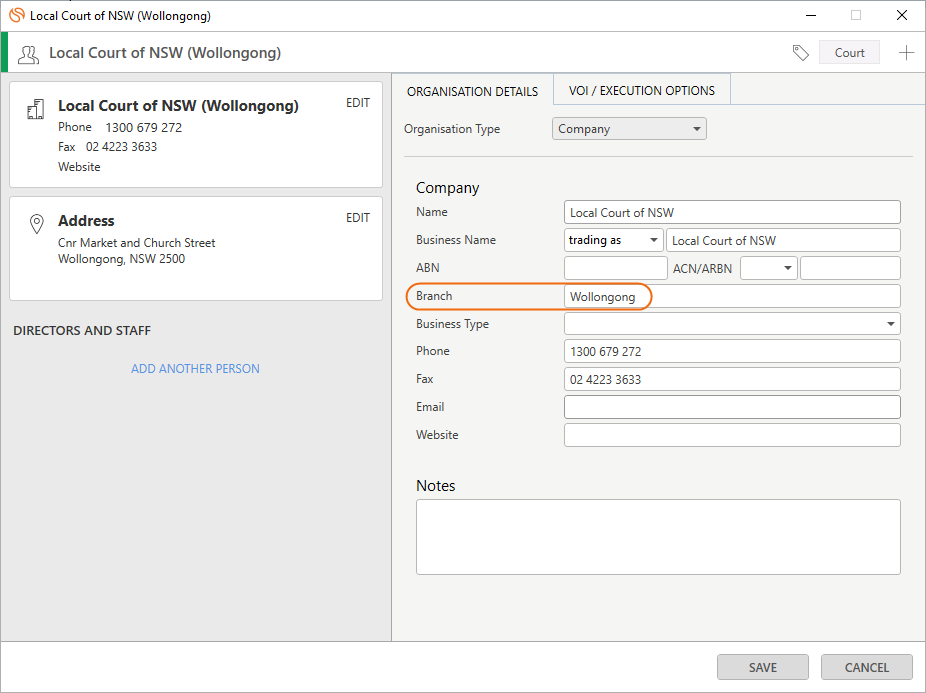This screenshot has height=693, width=926.
Task: Select fax number 02 4223 3633 in card
Action: point(121,147)
